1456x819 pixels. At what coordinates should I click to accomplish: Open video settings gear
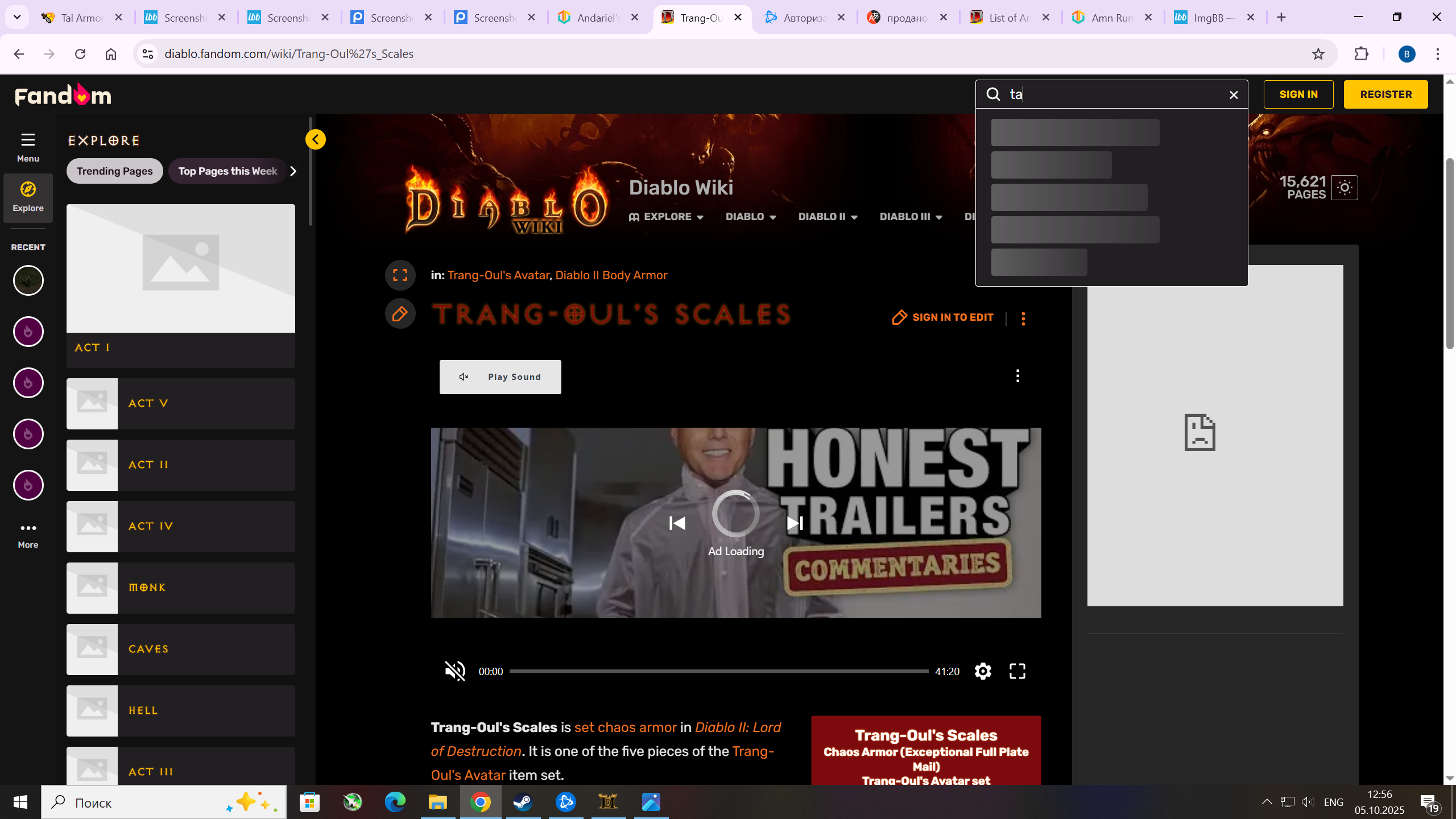[x=983, y=671]
